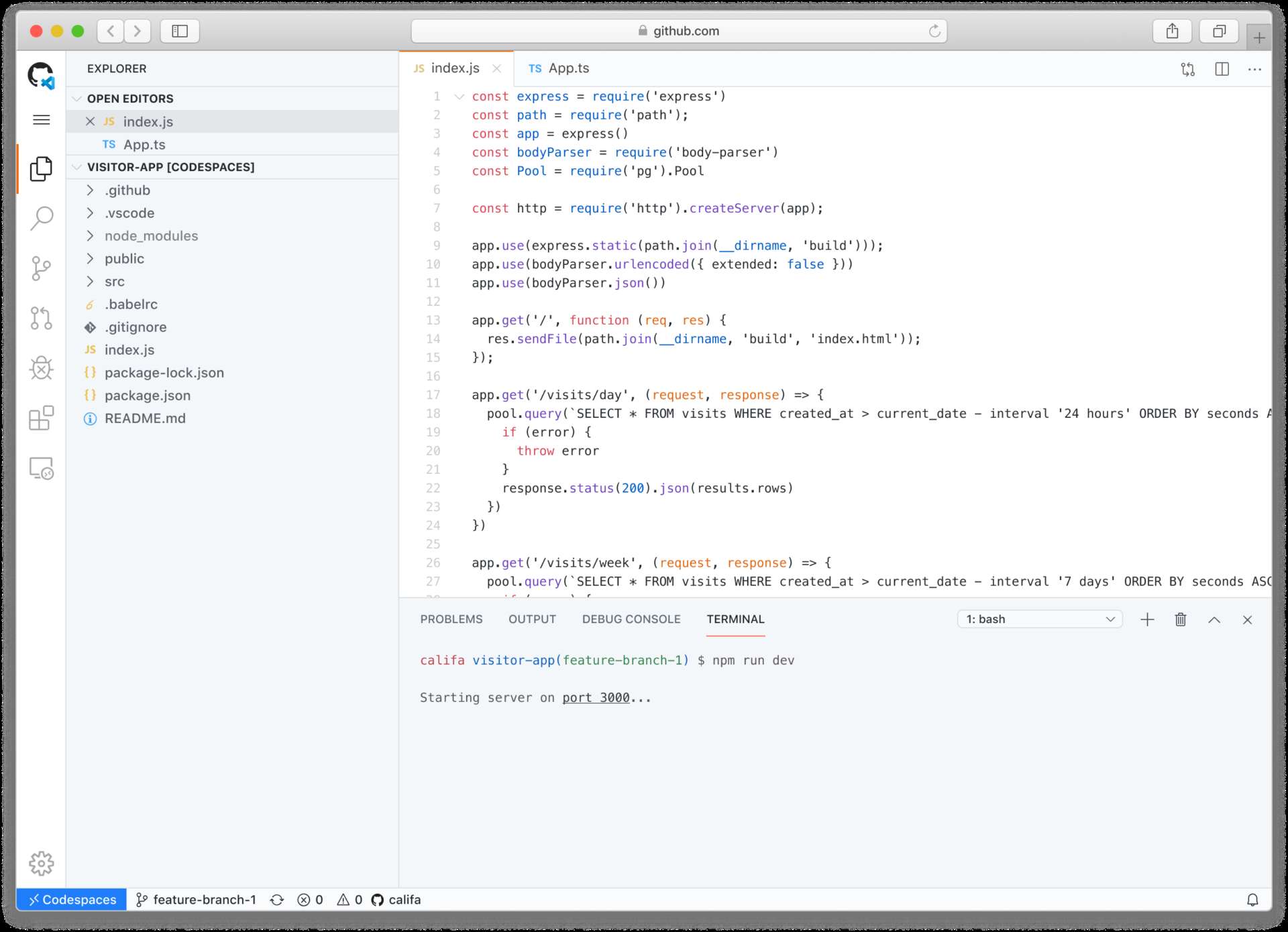Click the 'port 3000' link in terminal

tap(596, 697)
